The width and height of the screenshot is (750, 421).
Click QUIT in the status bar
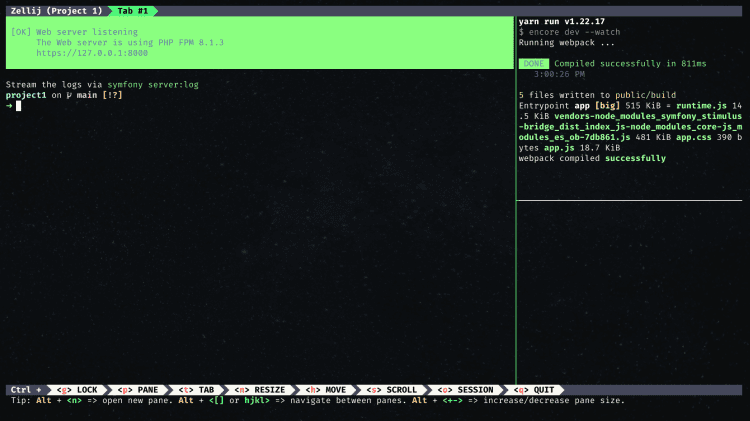pyautogui.click(x=534, y=390)
